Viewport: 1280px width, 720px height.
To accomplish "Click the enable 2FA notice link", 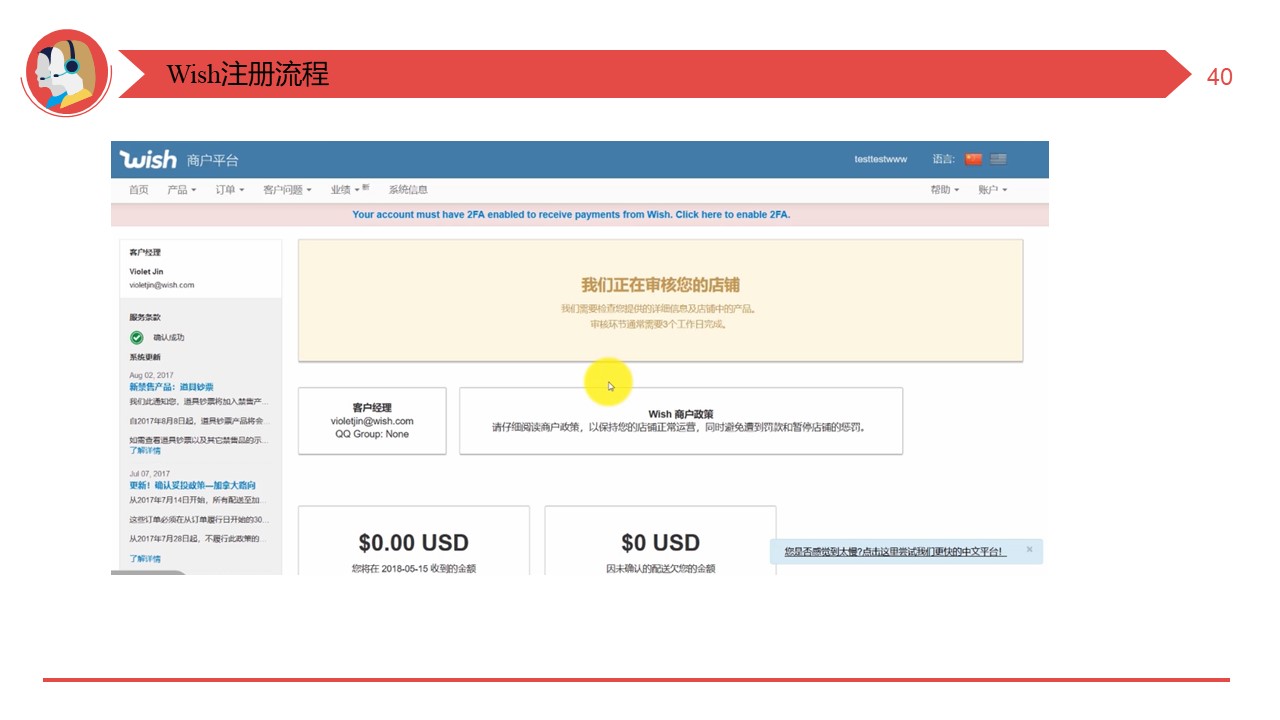I will (571, 215).
